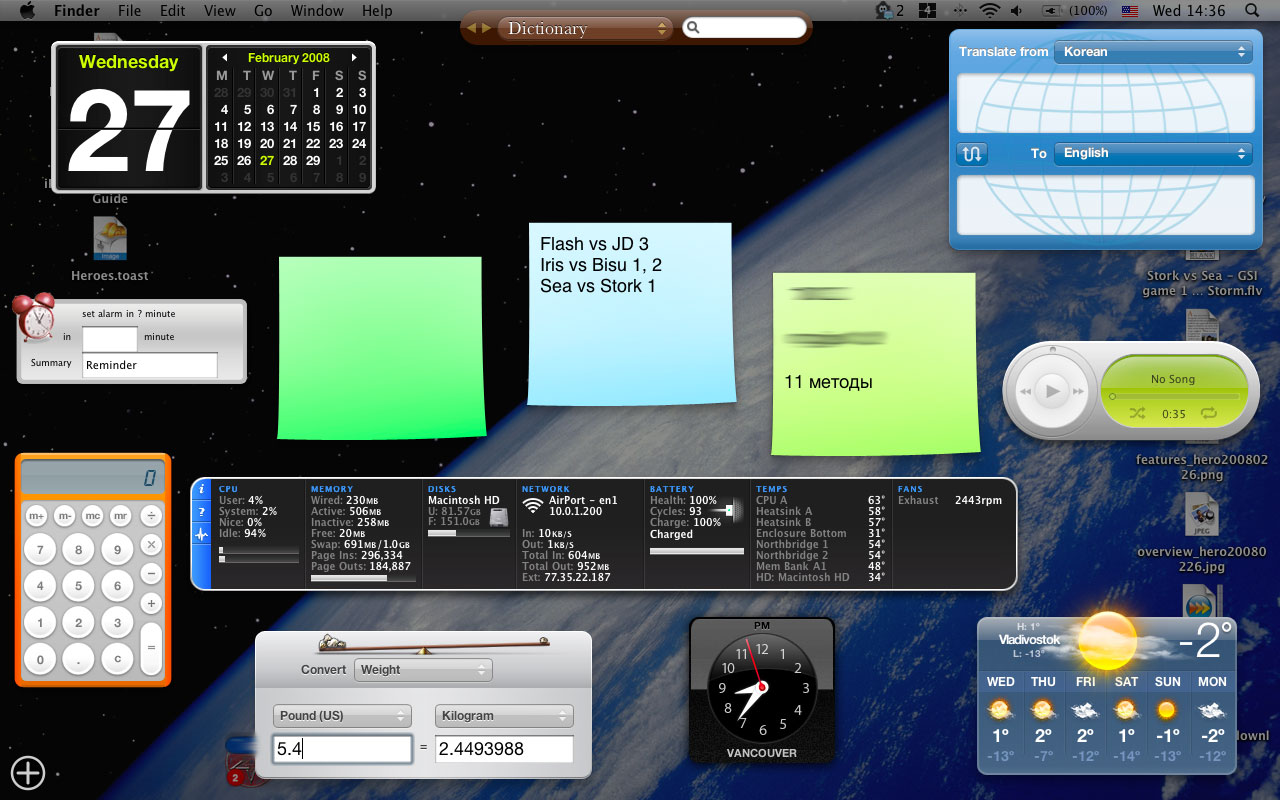Toggle shuffle in the iTunes widget
The height and width of the screenshot is (800, 1280).
coord(1137,413)
